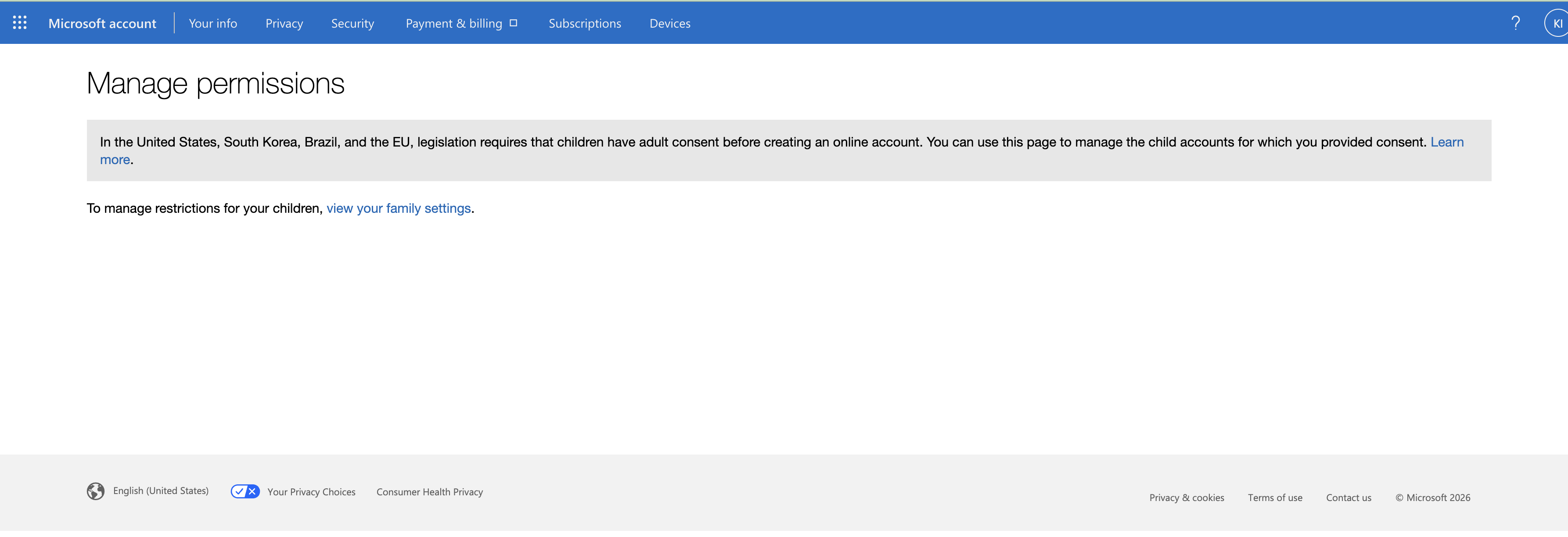The image size is (1568, 537).
Task: Open the app launcher grid icon
Action: point(19,23)
